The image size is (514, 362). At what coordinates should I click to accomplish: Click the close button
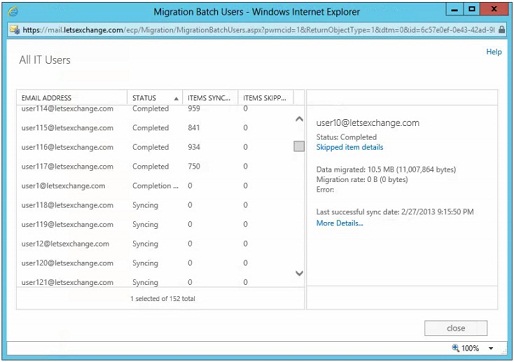(456, 328)
